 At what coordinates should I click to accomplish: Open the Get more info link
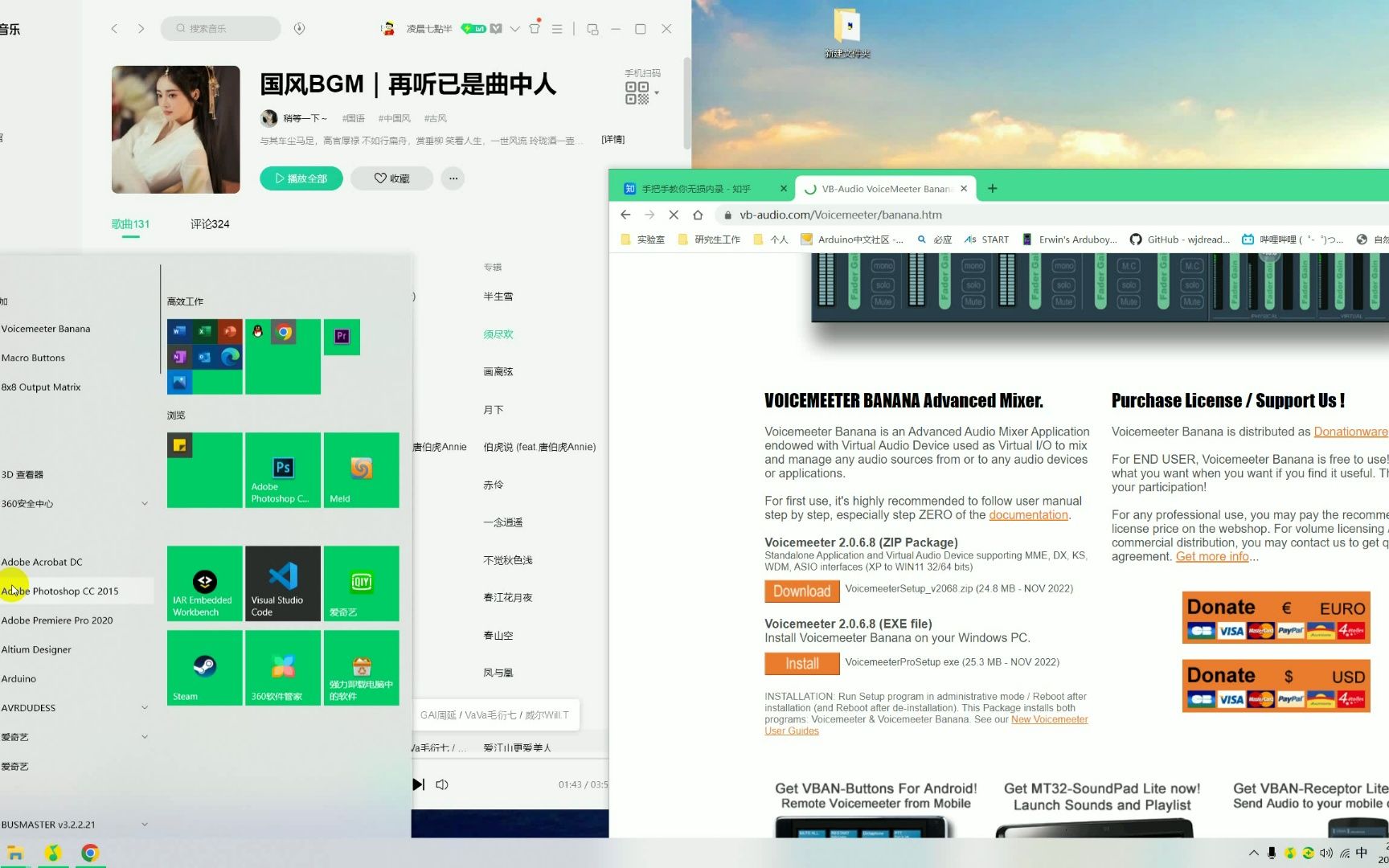pos(1212,556)
